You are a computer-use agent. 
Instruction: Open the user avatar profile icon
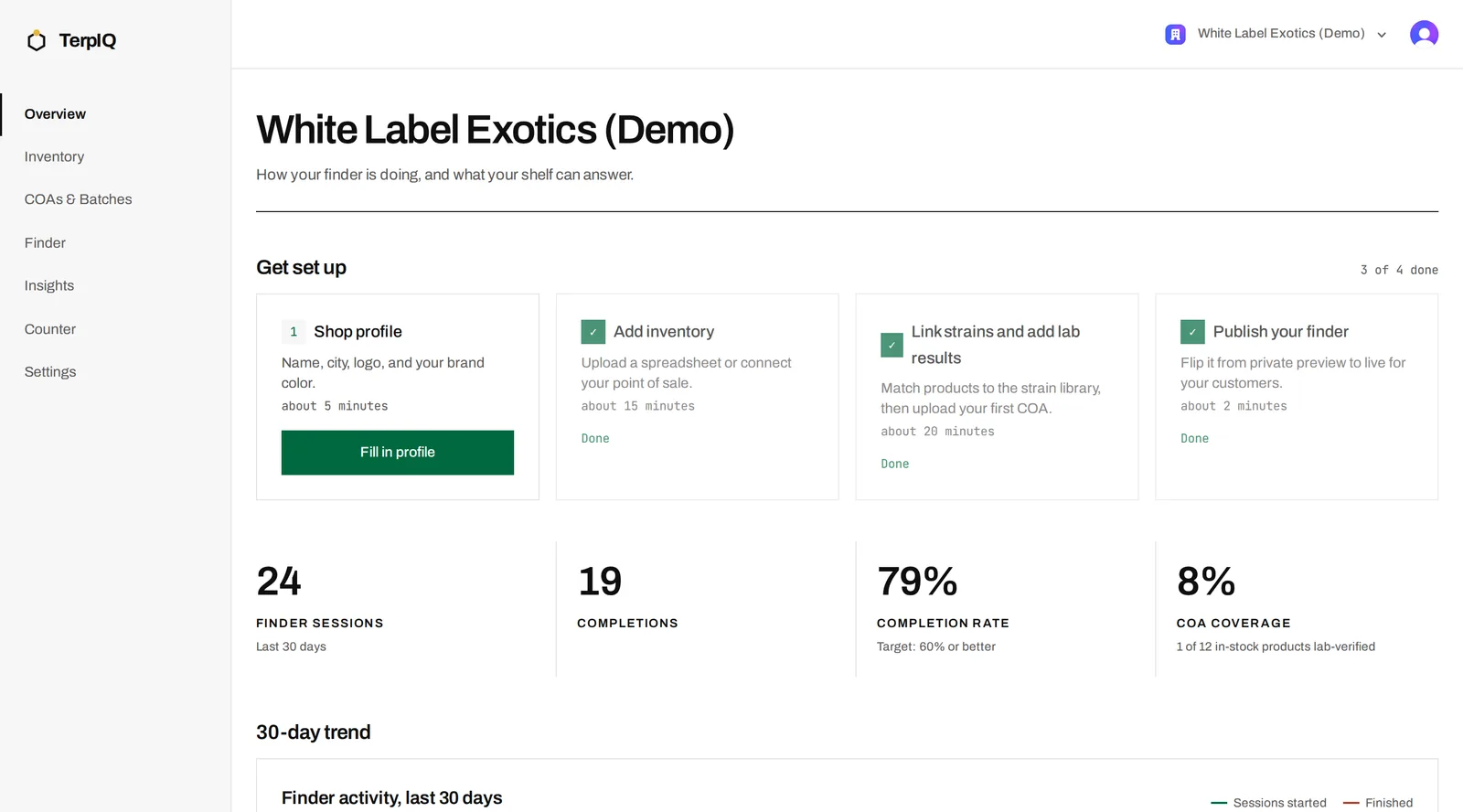pos(1424,34)
